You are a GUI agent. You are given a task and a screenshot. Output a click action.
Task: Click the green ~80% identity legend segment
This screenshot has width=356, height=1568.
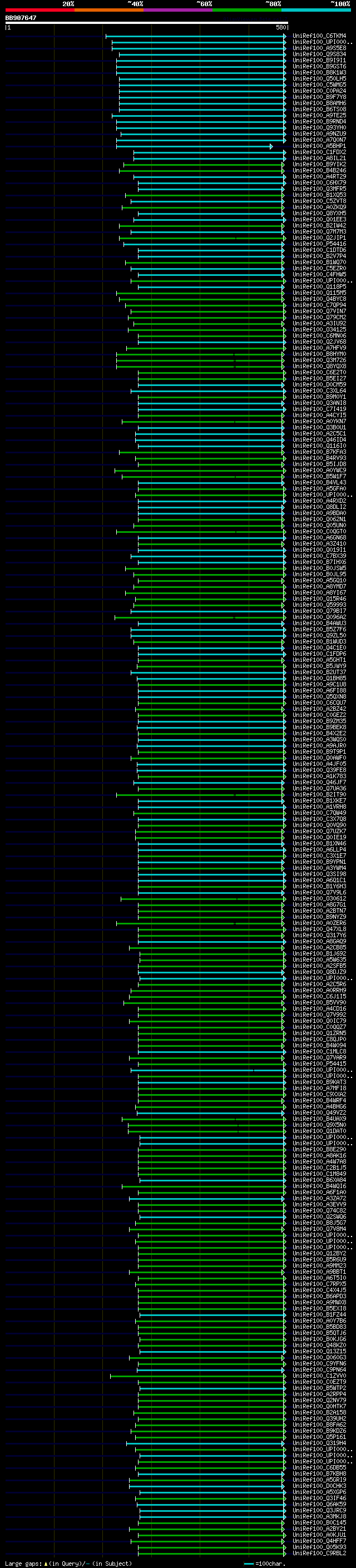tap(247, 10)
